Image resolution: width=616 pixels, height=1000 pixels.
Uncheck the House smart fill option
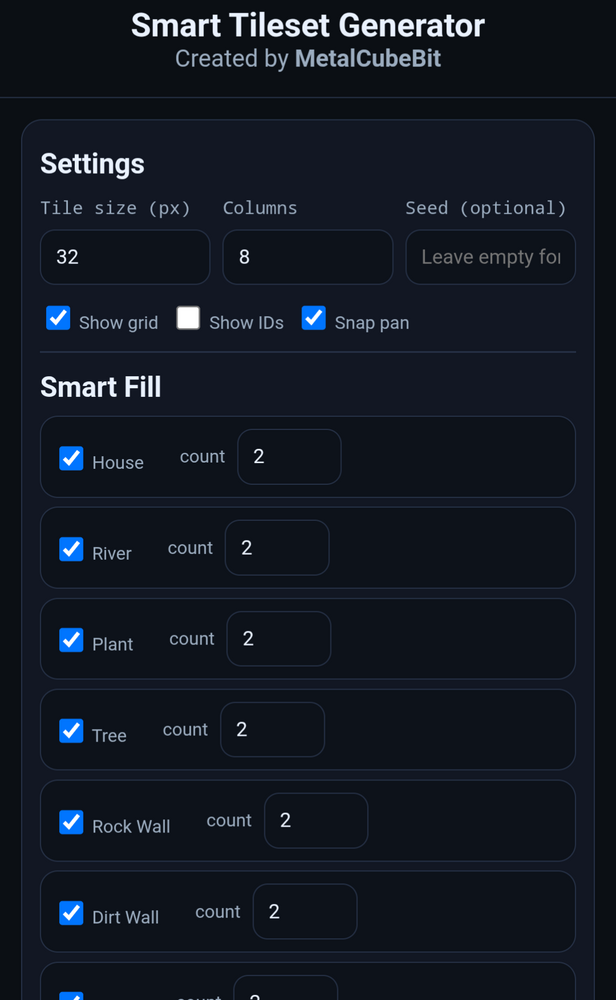click(70, 458)
